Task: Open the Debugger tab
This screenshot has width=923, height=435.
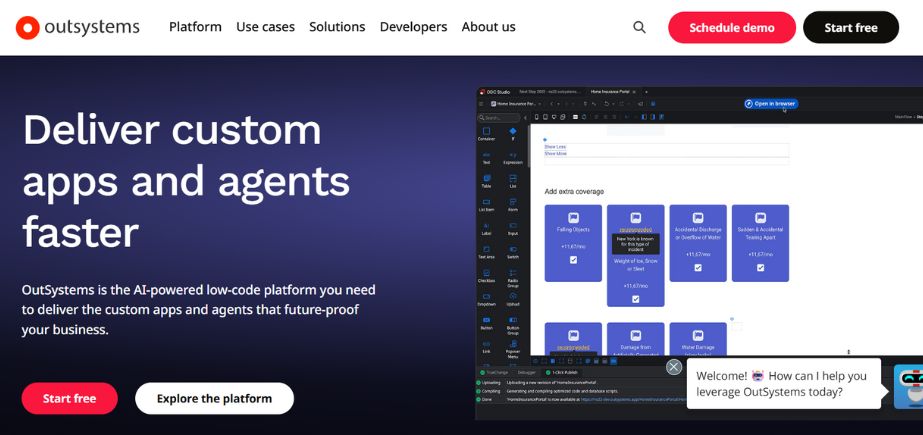Action: coord(527,373)
